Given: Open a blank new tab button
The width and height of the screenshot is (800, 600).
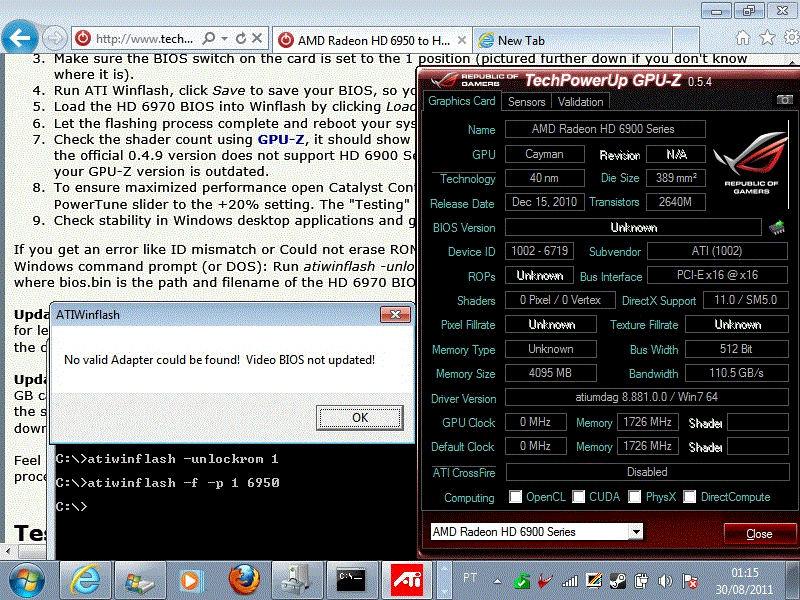Looking at the screenshot, I should pyautogui.click(x=685, y=40).
